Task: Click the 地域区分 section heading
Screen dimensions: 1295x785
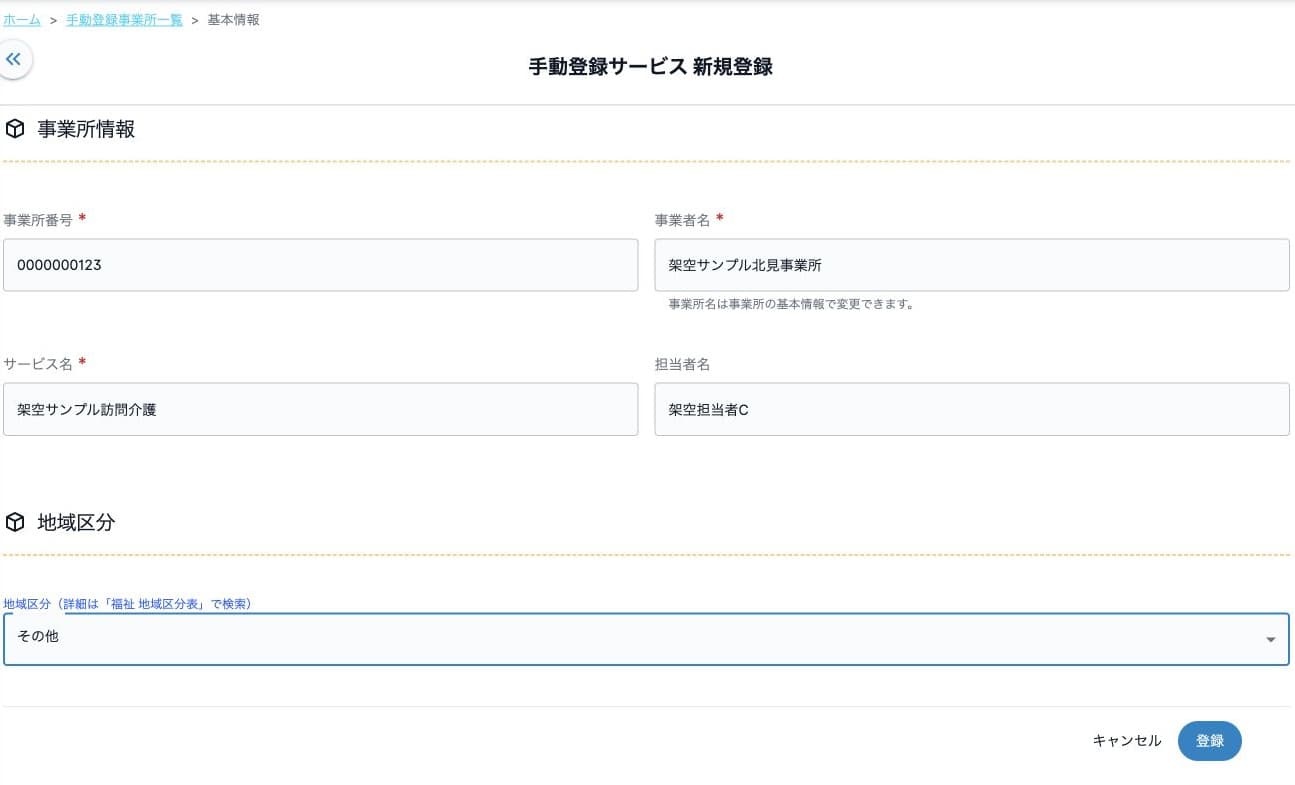Action: click(x=76, y=522)
